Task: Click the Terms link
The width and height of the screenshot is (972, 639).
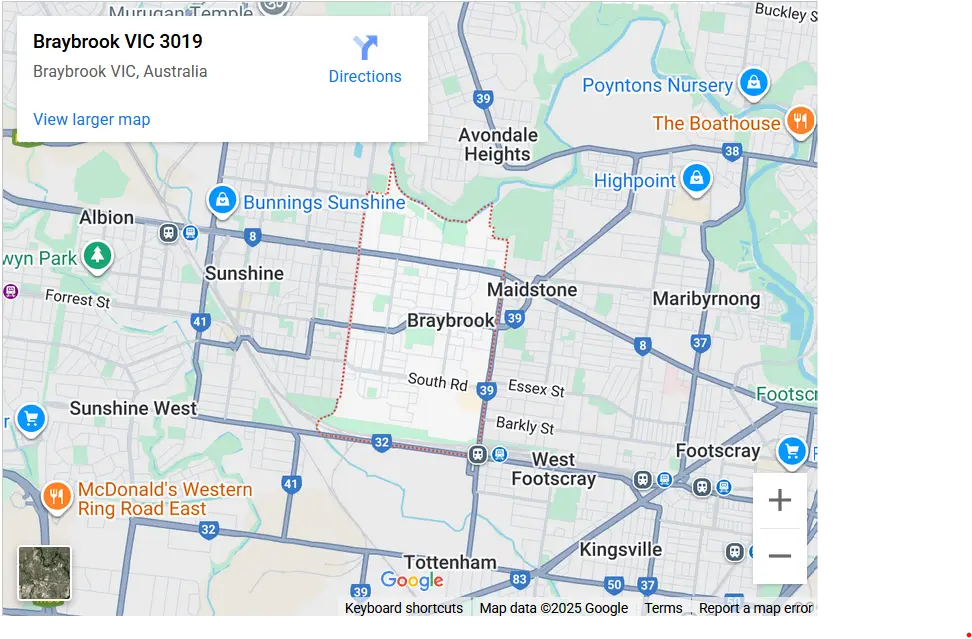Action: [663, 608]
